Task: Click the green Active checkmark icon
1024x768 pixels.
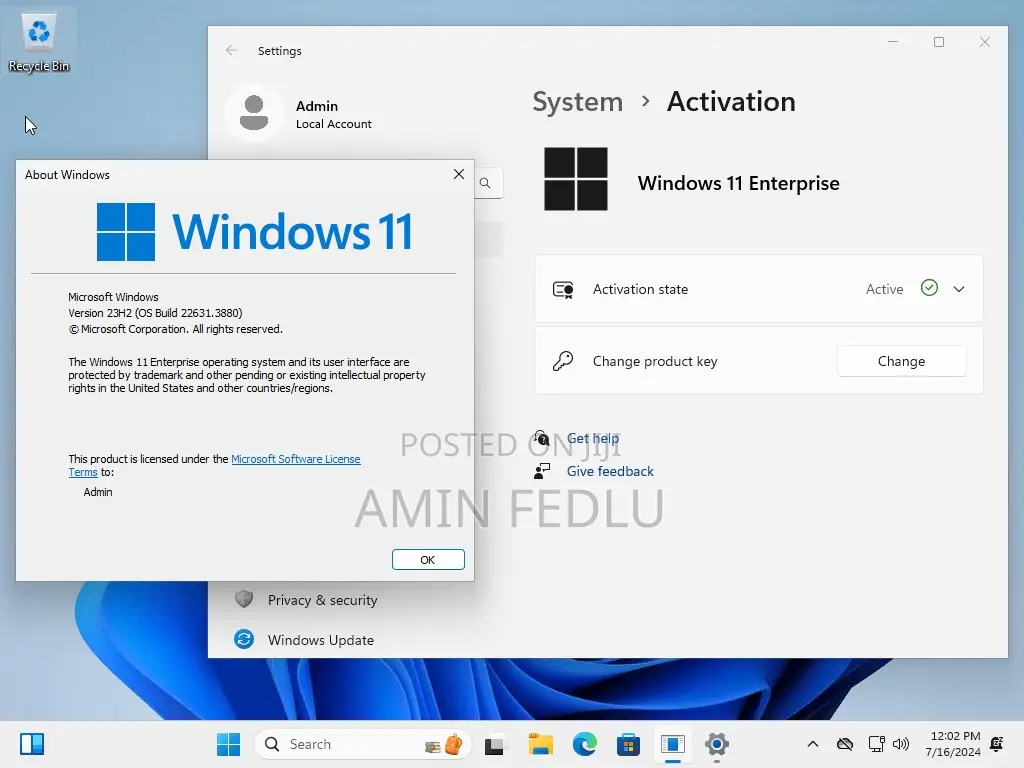Action: 930,289
